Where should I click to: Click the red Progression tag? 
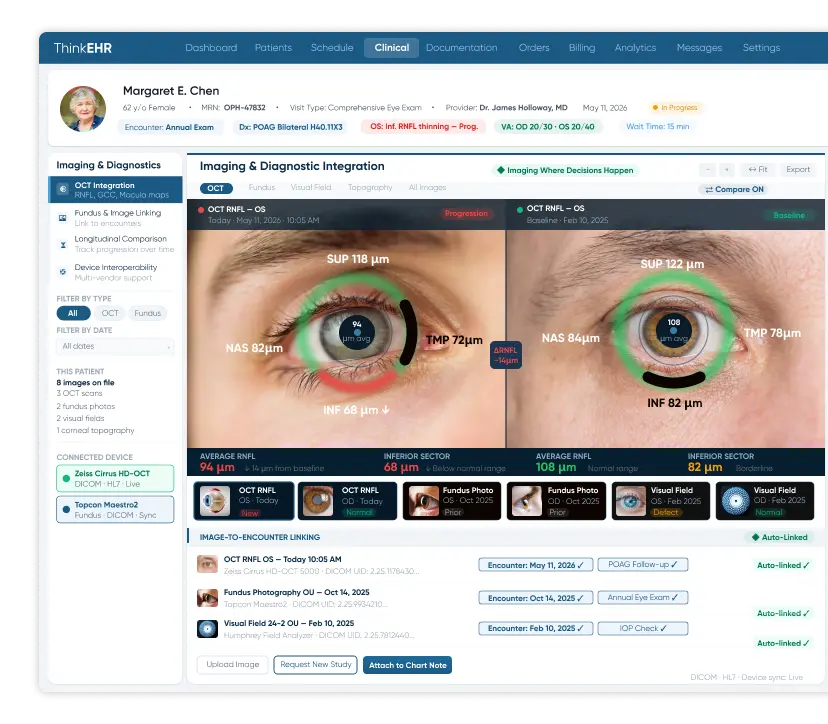coord(466,213)
